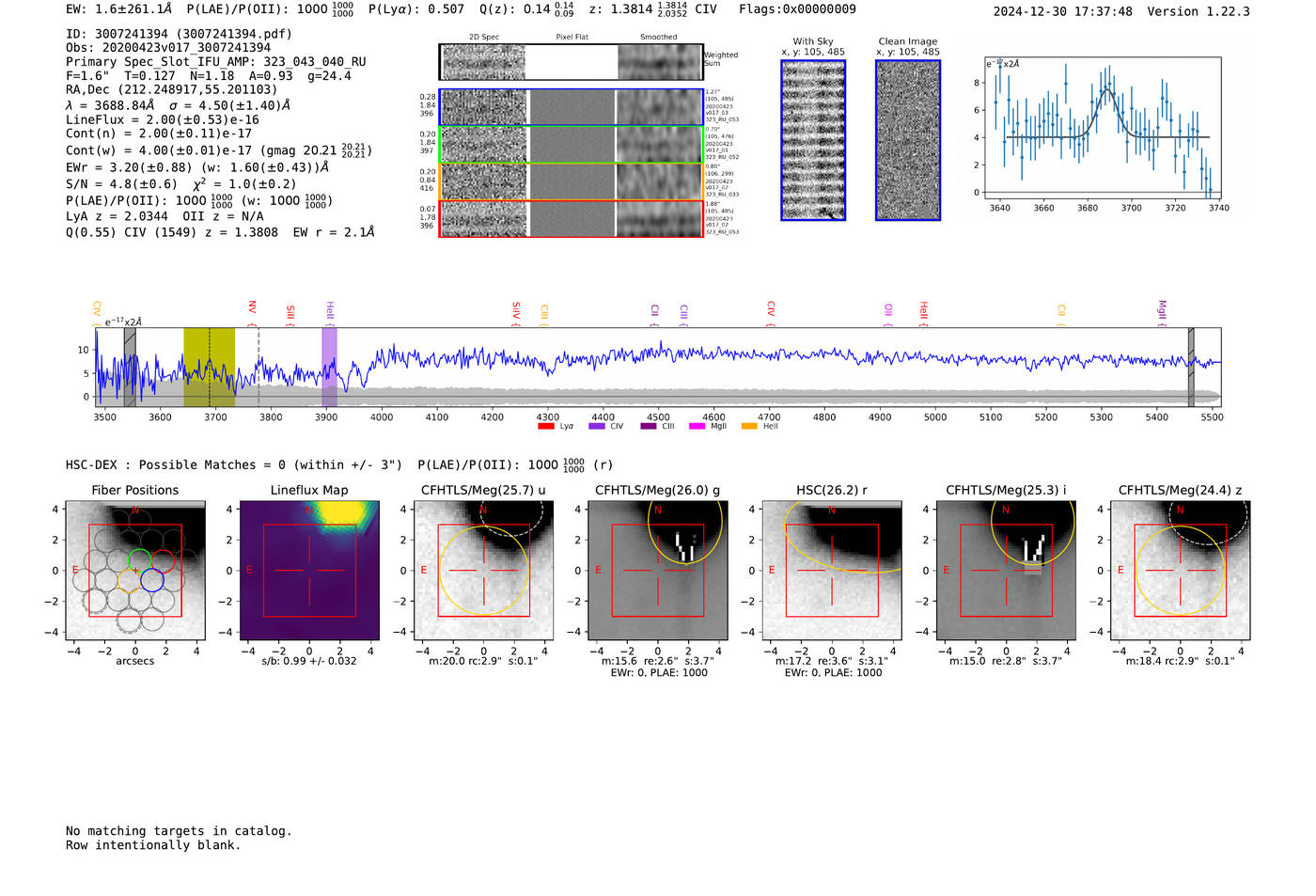
Task: Open the Gaussian emission line fit plot
Action: 1103,128
